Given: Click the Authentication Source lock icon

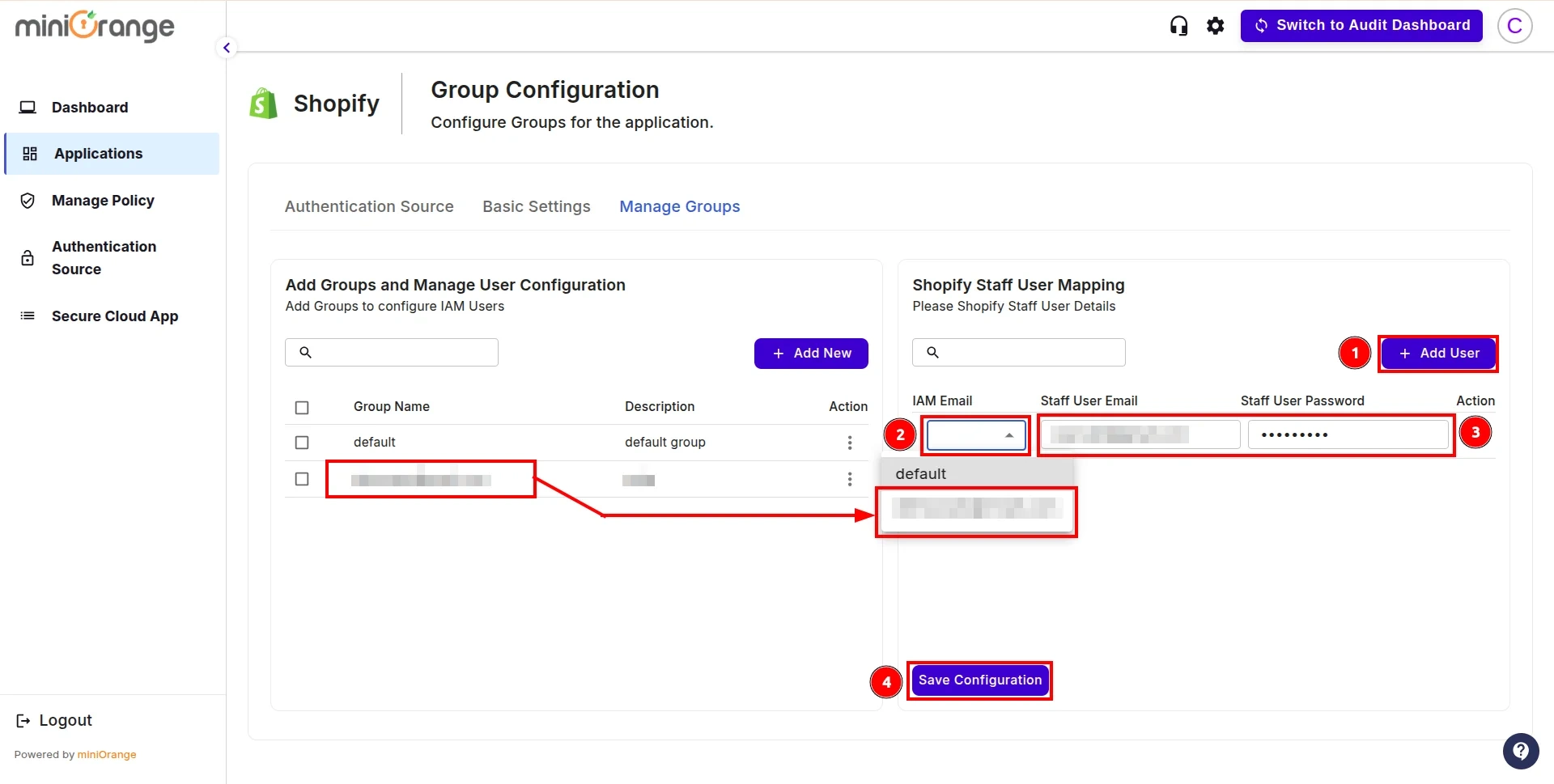Looking at the screenshot, I should (x=28, y=257).
